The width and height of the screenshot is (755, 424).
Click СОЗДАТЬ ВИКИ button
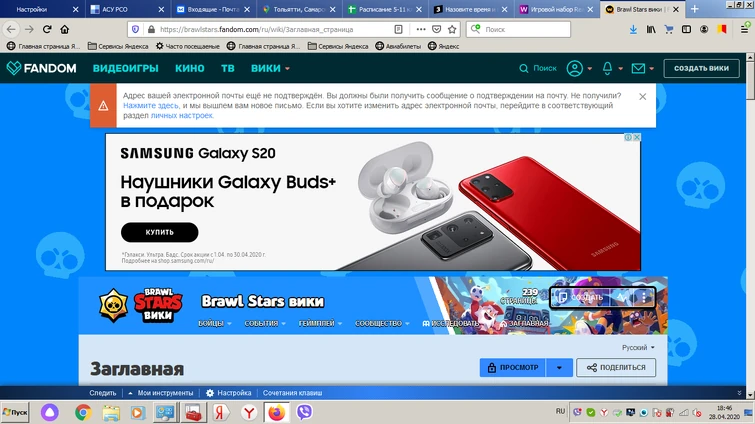pos(701,68)
